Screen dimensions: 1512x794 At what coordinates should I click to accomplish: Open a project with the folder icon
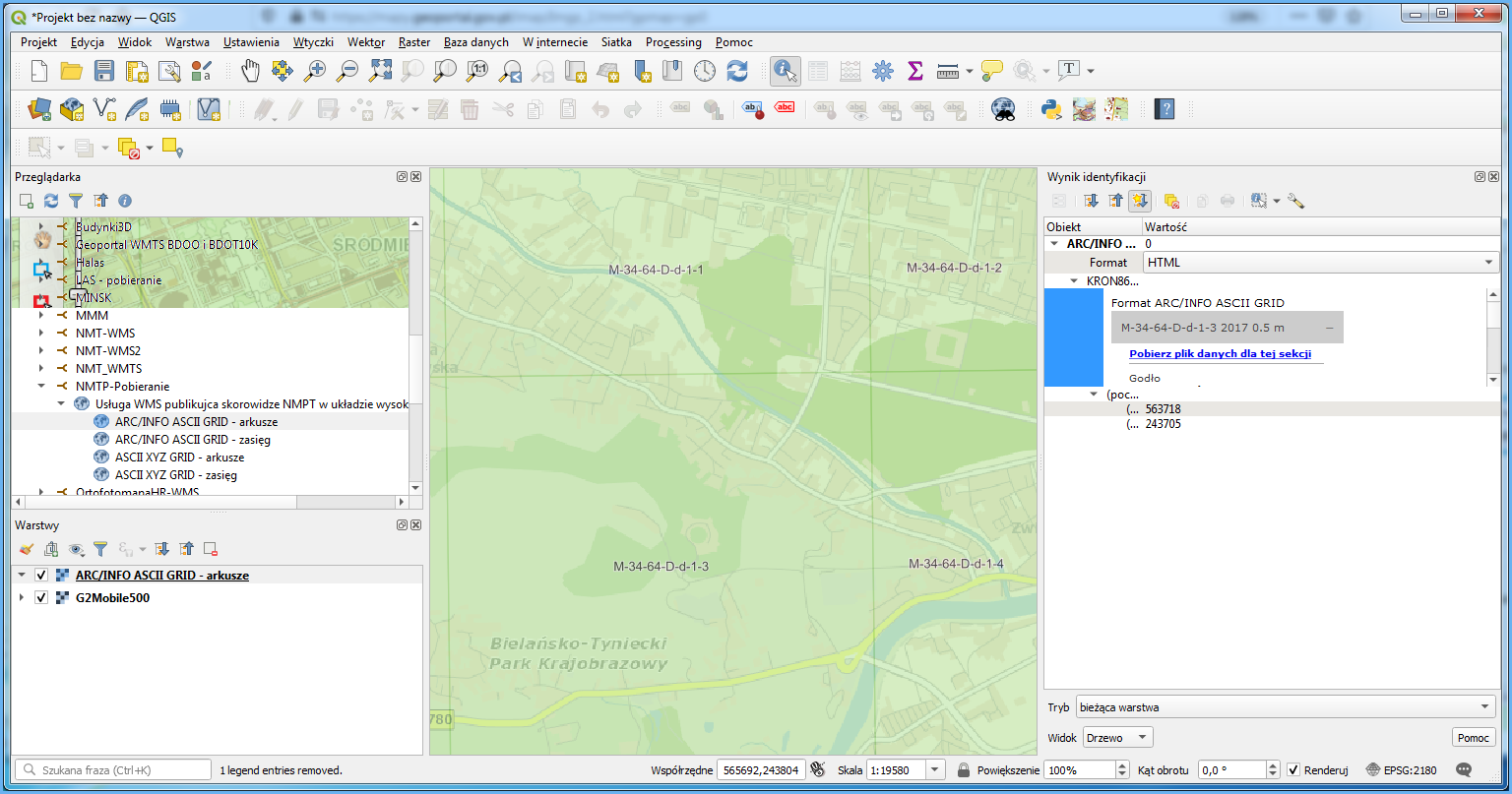(x=71, y=71)
